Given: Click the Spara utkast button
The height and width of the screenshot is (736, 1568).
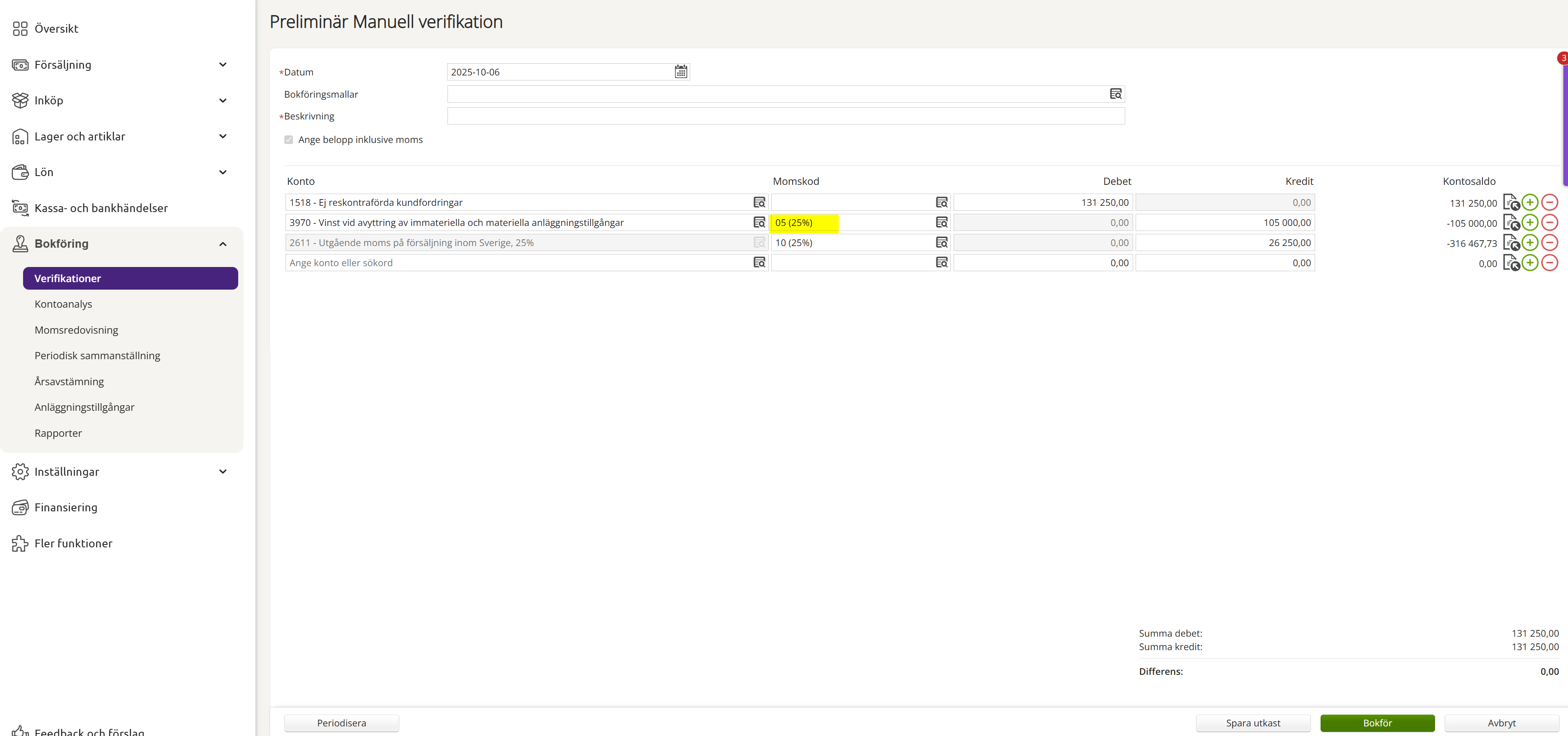Looking at the screenshot, I should click(1253, 723).
